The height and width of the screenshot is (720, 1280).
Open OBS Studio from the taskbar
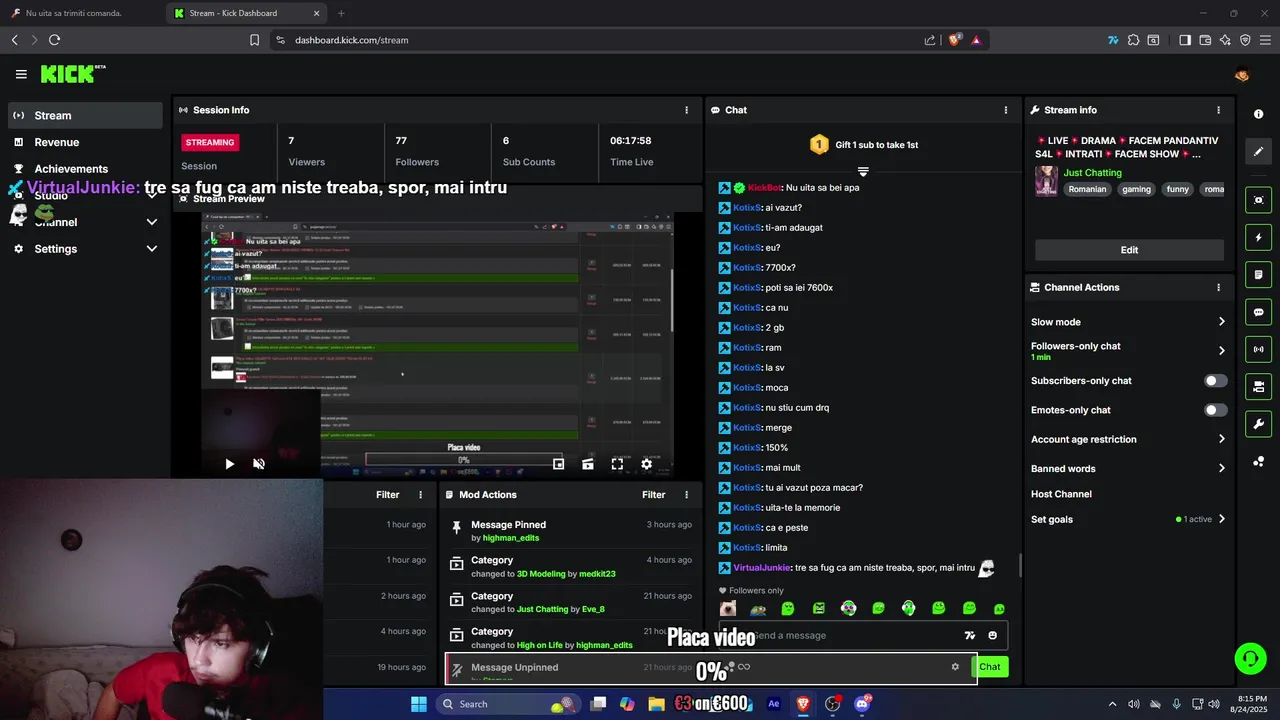(x=832, y=704)
